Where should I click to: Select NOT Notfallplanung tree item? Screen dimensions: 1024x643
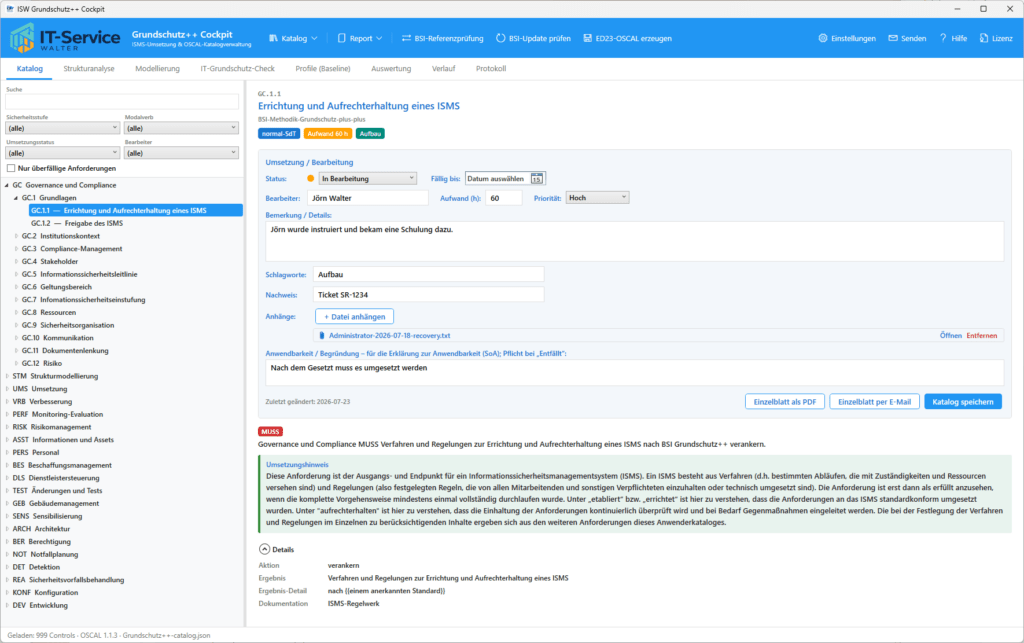(x=45, y=554)
